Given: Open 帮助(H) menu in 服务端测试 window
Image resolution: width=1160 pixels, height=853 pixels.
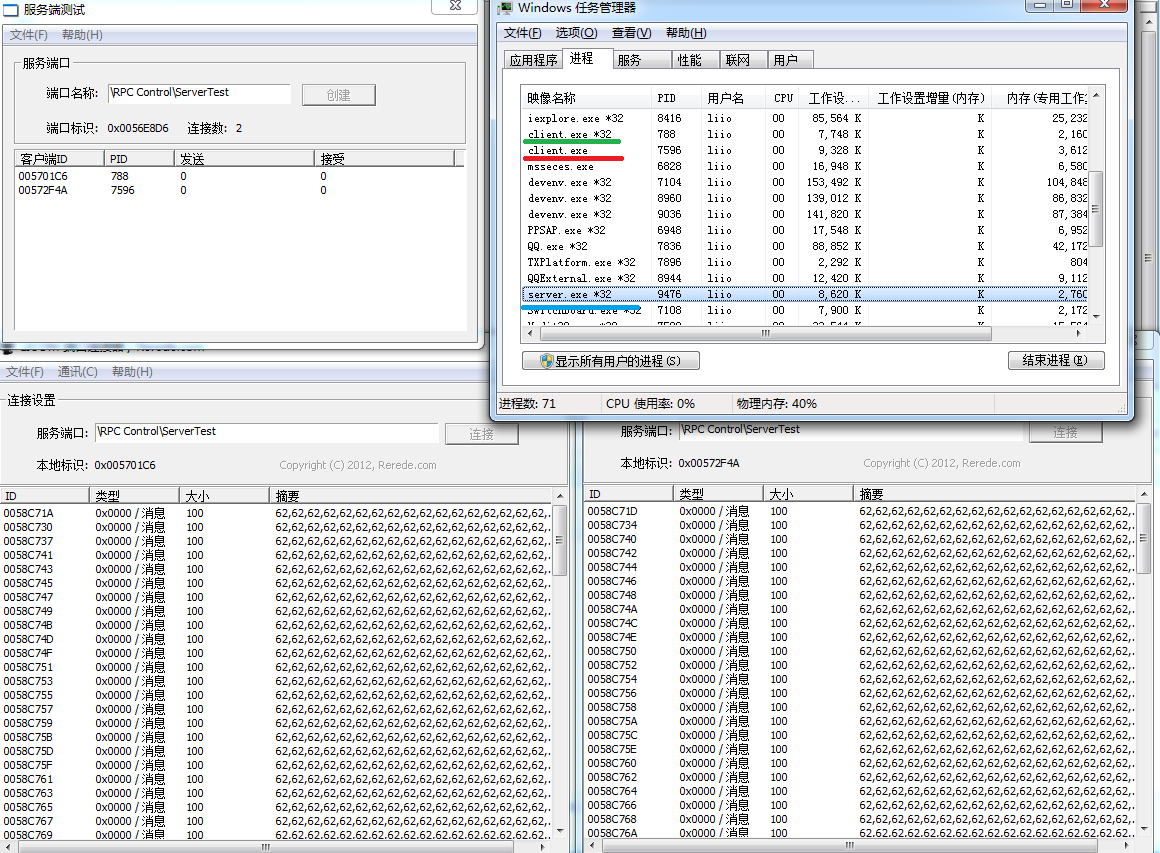Looking at the screenshot, I should point(82,35).
